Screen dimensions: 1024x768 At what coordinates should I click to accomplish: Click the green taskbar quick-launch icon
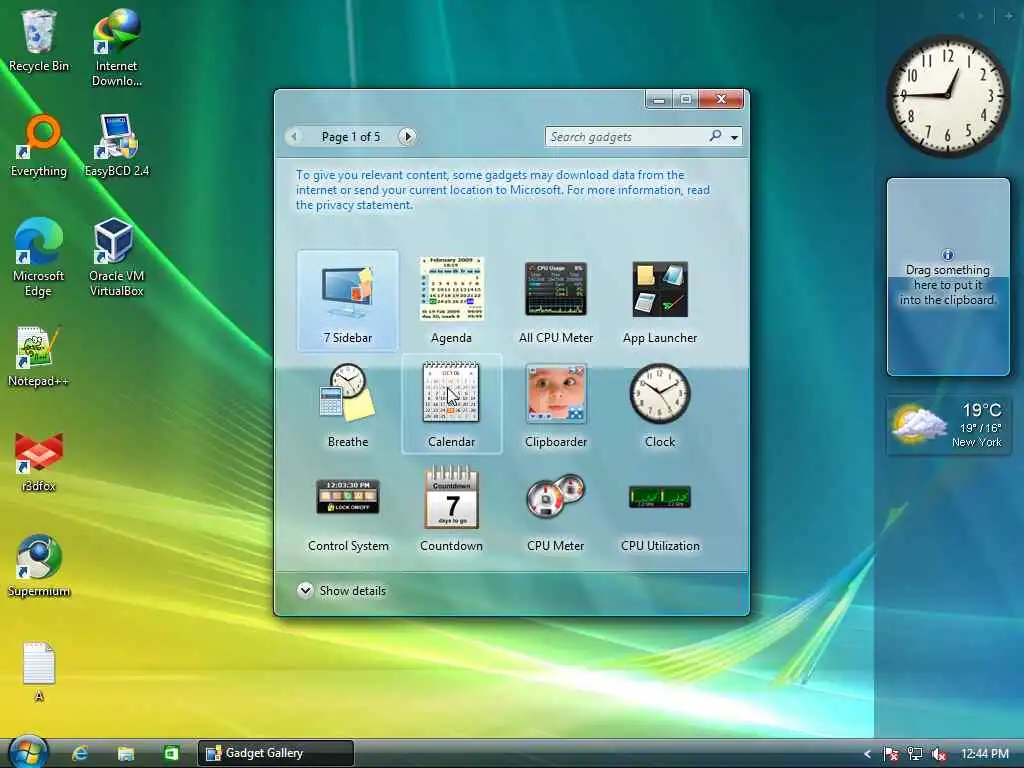point(171,754)
